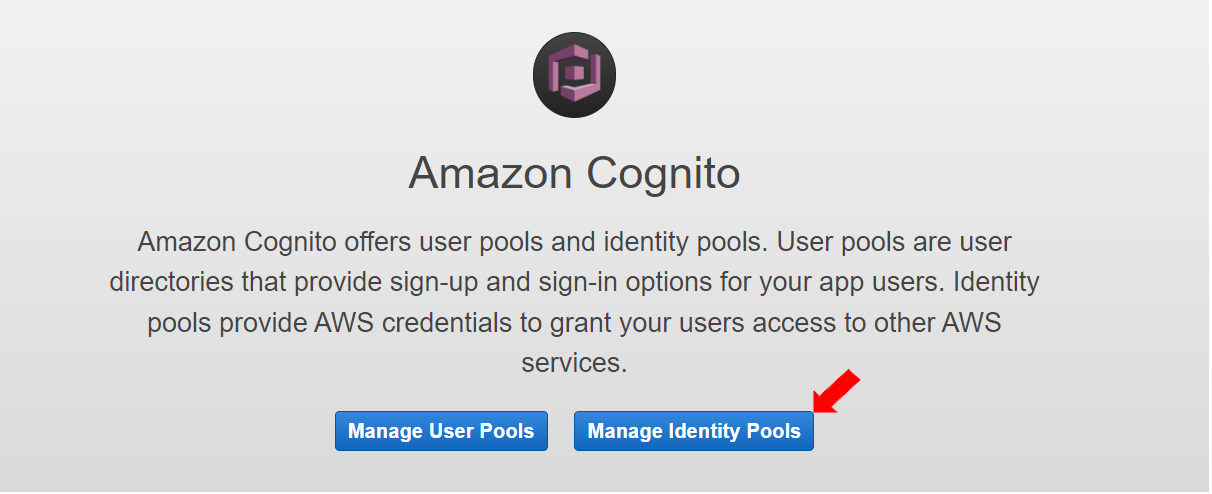Click the word "Cognito" in the large heading
The image size is (1212, 494).
[663, 173]
